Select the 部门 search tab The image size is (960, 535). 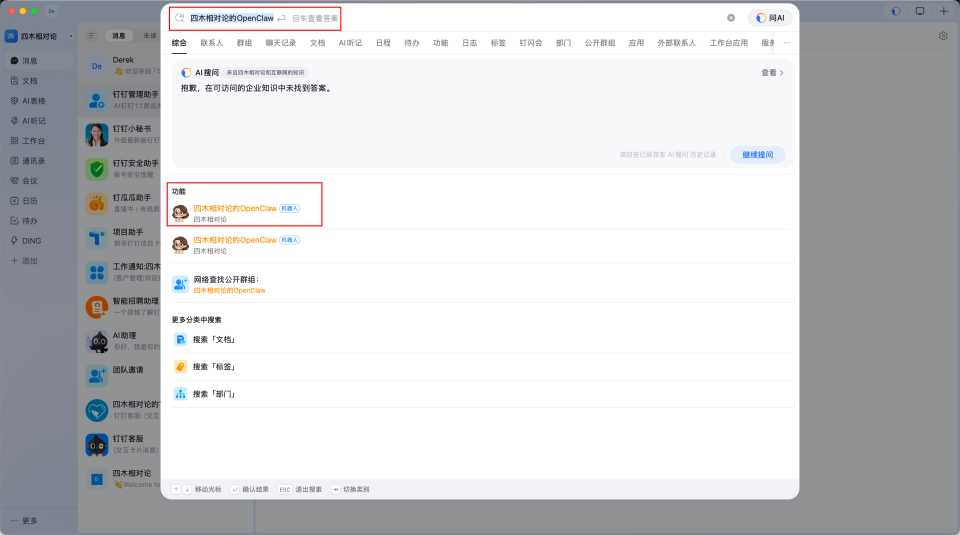point(564,43)
